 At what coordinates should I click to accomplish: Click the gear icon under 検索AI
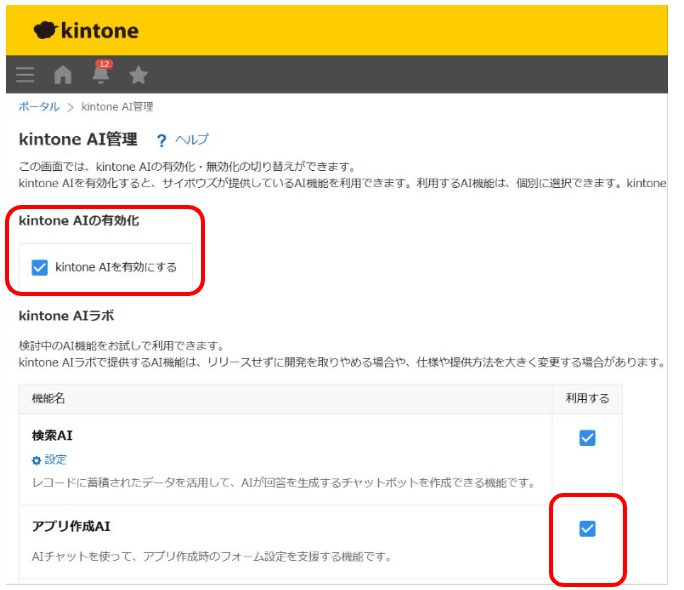(x=36, y=460)
